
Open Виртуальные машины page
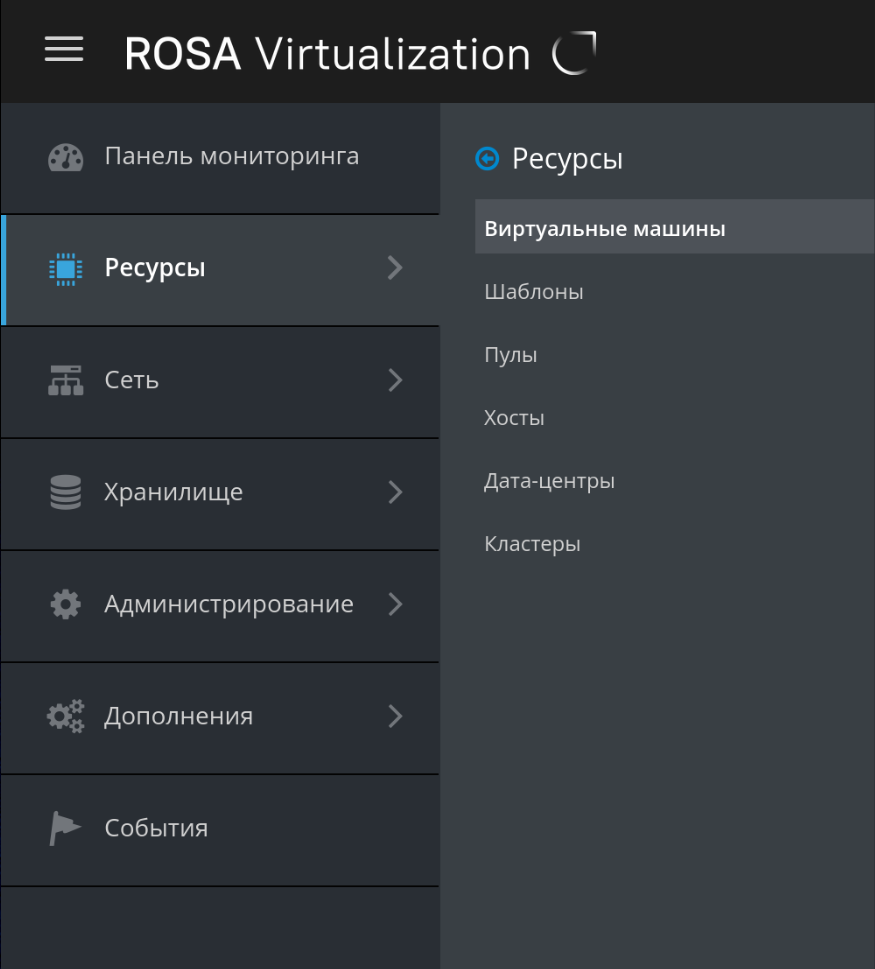(x=604, y=229)
